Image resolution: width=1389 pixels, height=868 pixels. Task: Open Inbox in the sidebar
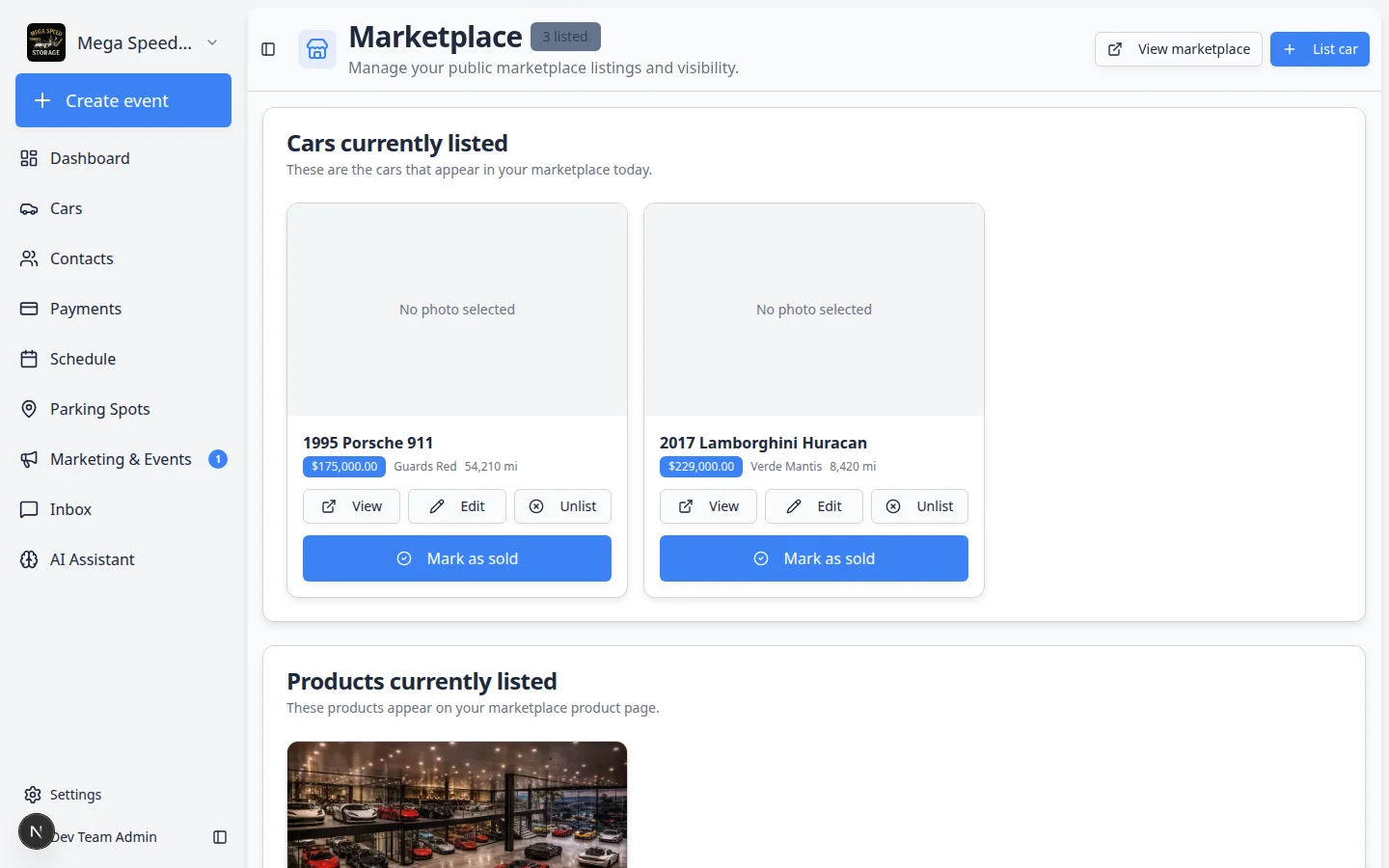[x=123, y=509]
